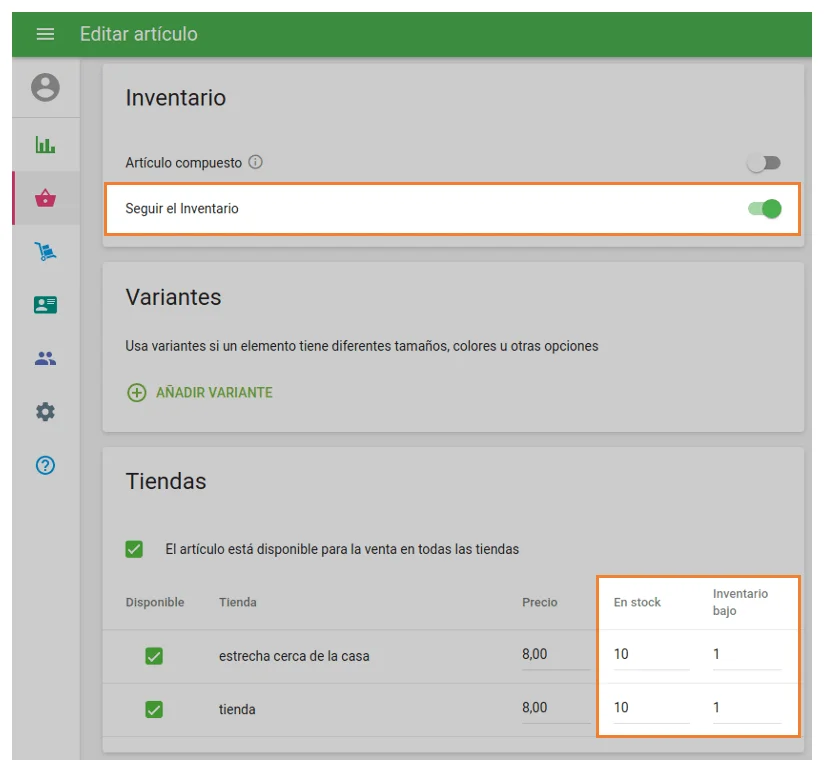Click the Seguir el Inventario label
Image resolution: width=824 pixels, height=760 pixels.
[182, 209]
